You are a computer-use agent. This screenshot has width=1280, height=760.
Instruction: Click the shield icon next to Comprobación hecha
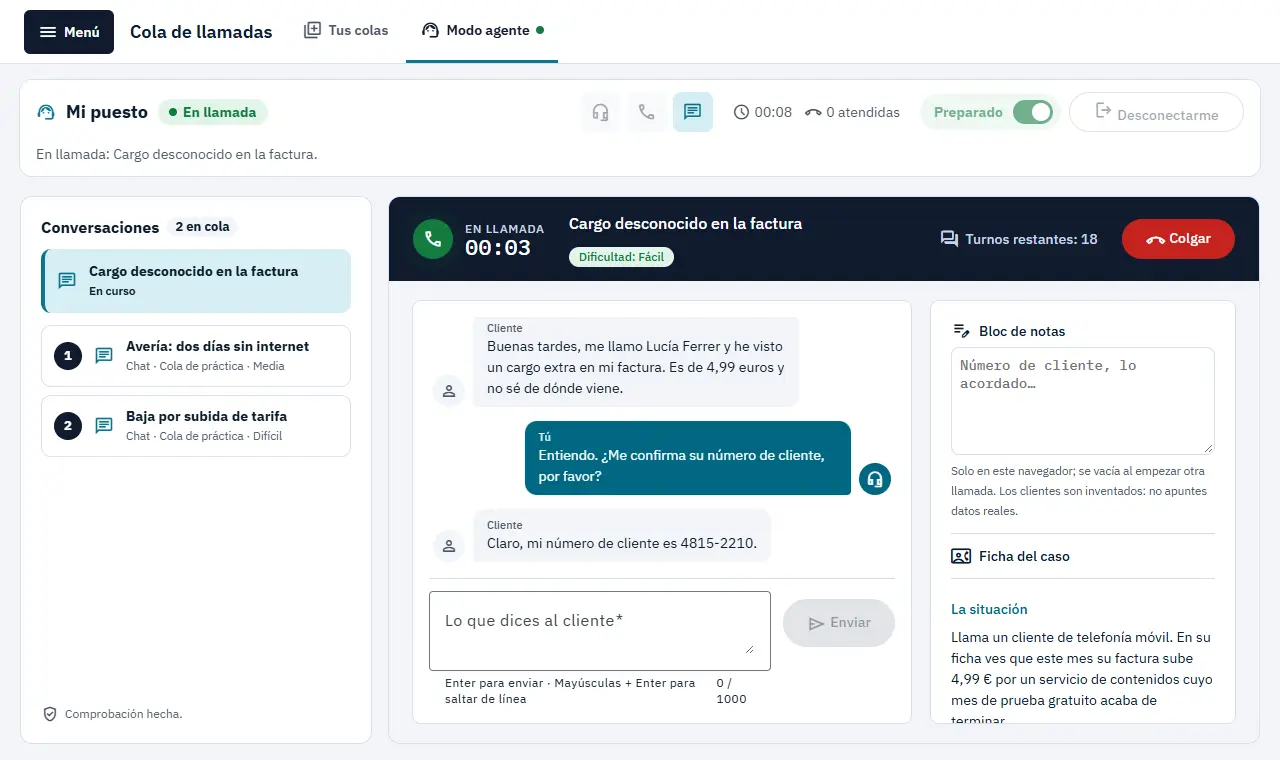(x=50, y=714)
